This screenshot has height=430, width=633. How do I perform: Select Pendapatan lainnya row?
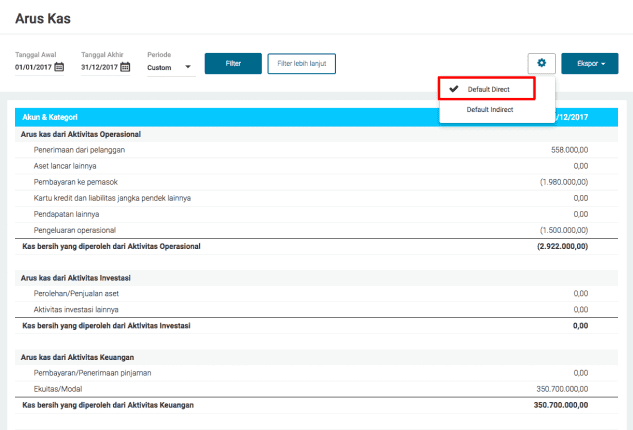click(x=316, y=214)
